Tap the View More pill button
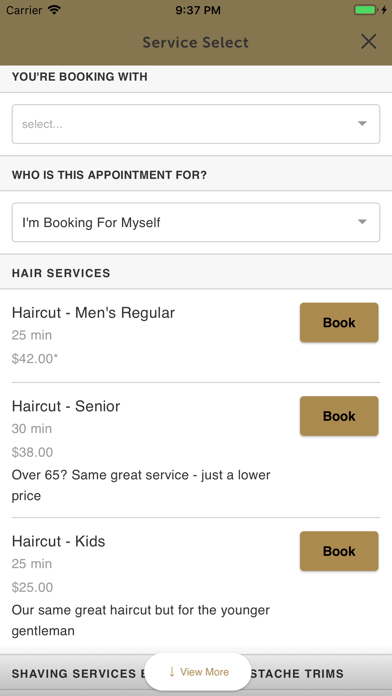This screenshot has height=696, width=392. 198,672
